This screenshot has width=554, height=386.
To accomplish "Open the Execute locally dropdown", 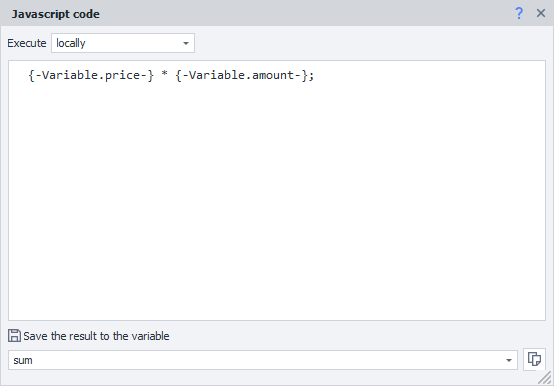I will pos(123,43).
